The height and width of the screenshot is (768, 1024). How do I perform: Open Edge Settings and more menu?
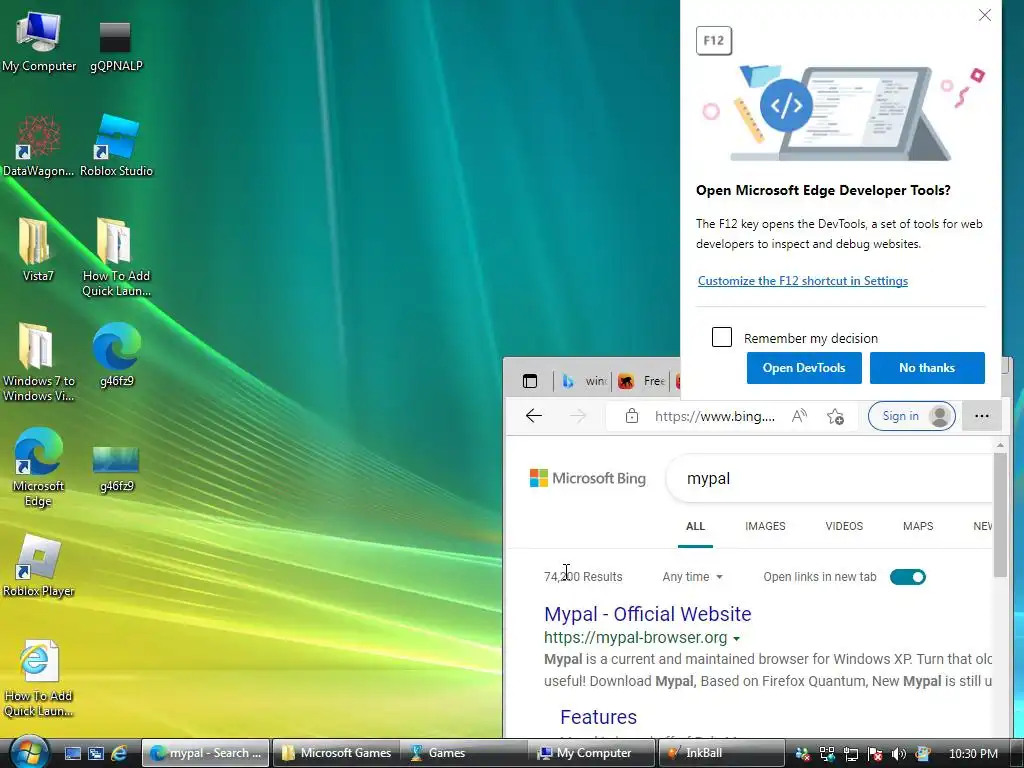tap(982, 416)
